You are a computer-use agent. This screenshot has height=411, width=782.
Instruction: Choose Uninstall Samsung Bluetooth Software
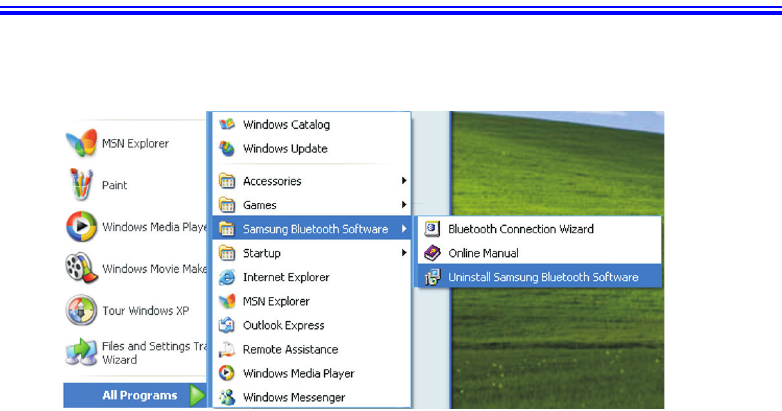[540, 277]
